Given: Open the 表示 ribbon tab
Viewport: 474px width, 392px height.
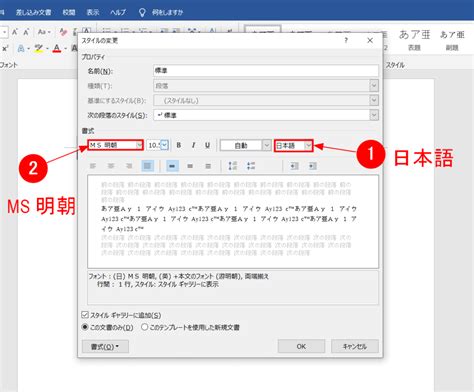Looking at the screenshot, I should [93, 12].
